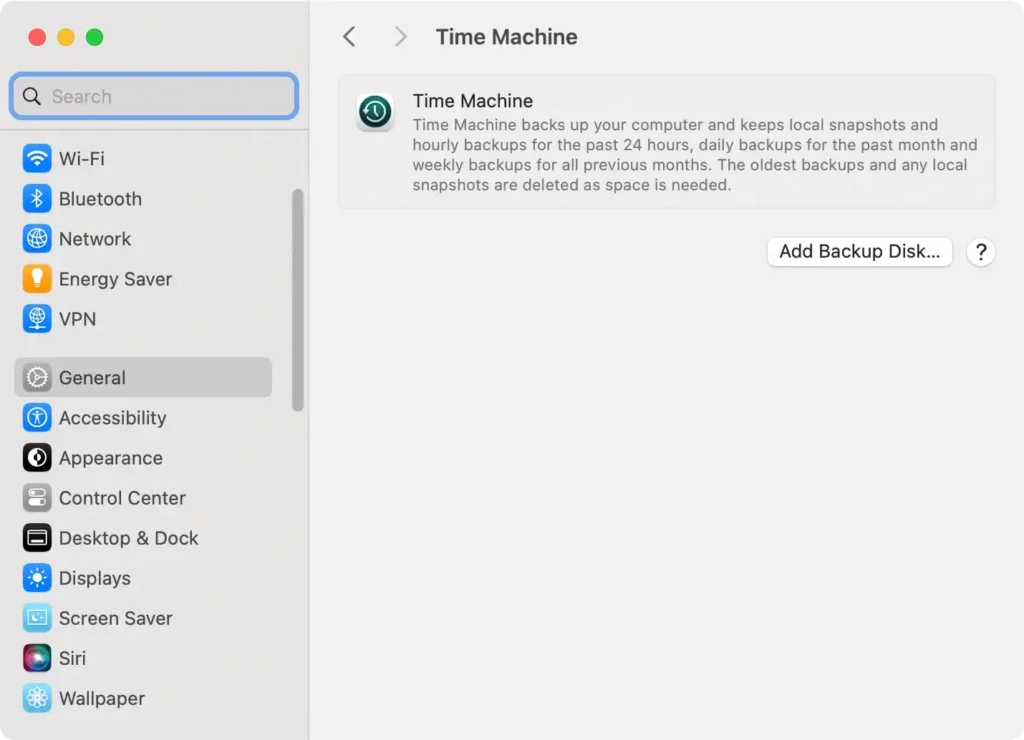Click the Siri icon

click(37, 658)
